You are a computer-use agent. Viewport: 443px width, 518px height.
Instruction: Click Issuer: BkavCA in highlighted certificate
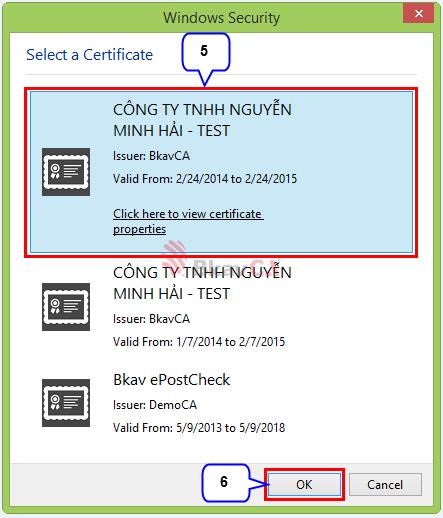pos(151,156)
